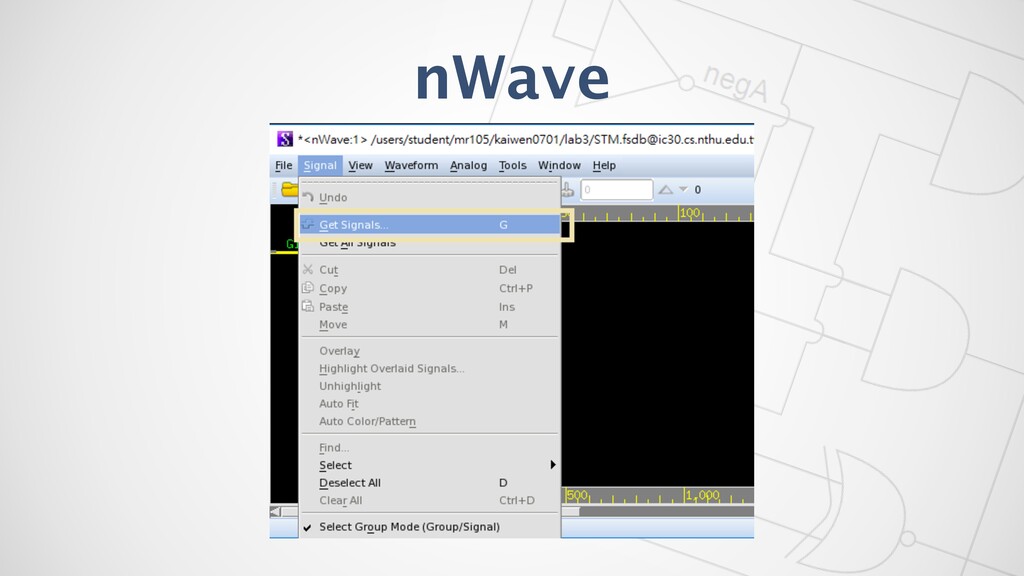The height and width of the screenshot is (576, 1024).
Task: Click the down triangle dropdown beside time field
Action: coord(683,189)
